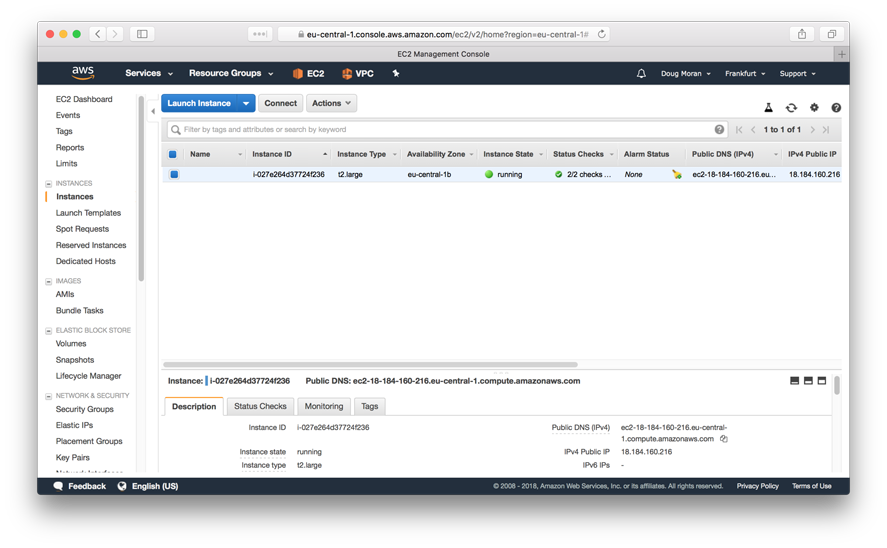Click Safari back button

(x=97, y=34)
